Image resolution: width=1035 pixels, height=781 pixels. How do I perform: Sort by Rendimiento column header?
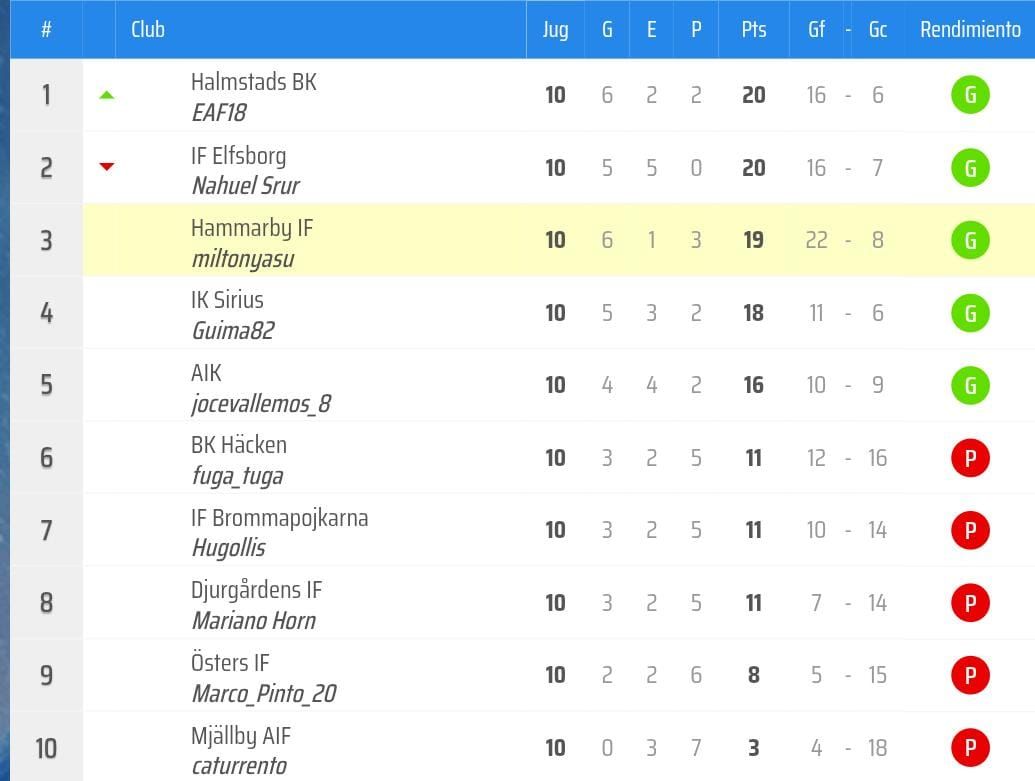coord(970,29)
